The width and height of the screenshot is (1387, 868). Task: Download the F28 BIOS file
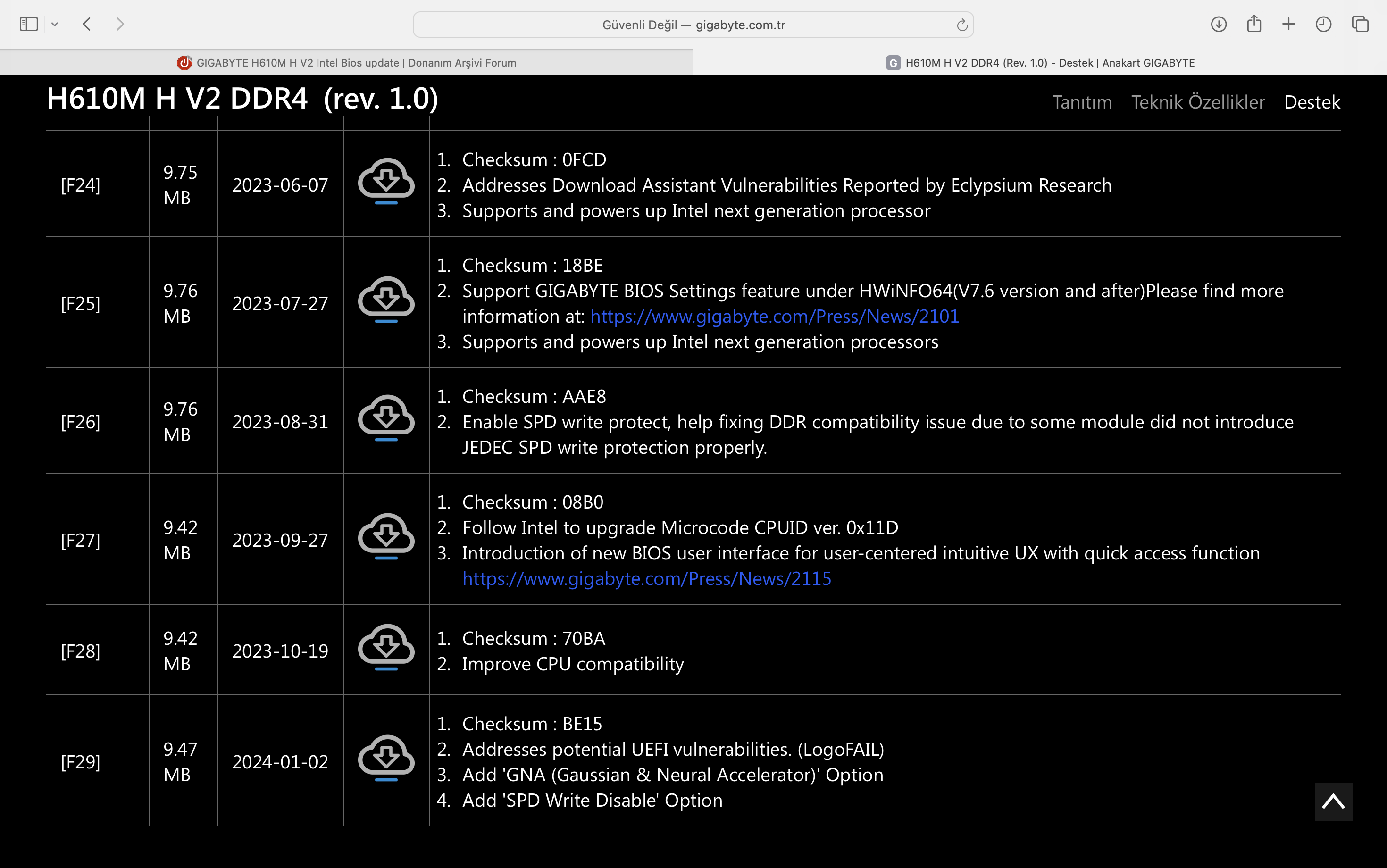tap(386, 647)
